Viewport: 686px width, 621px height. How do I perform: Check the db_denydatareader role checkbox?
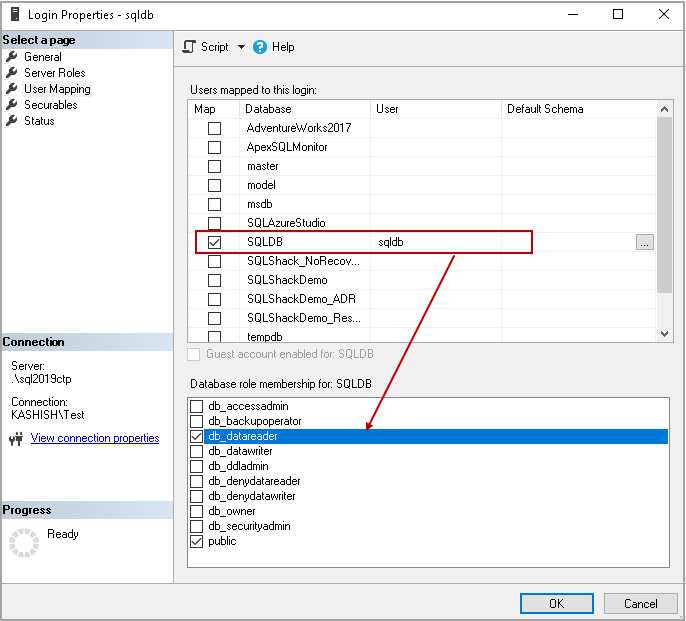(x=196, y=481)
